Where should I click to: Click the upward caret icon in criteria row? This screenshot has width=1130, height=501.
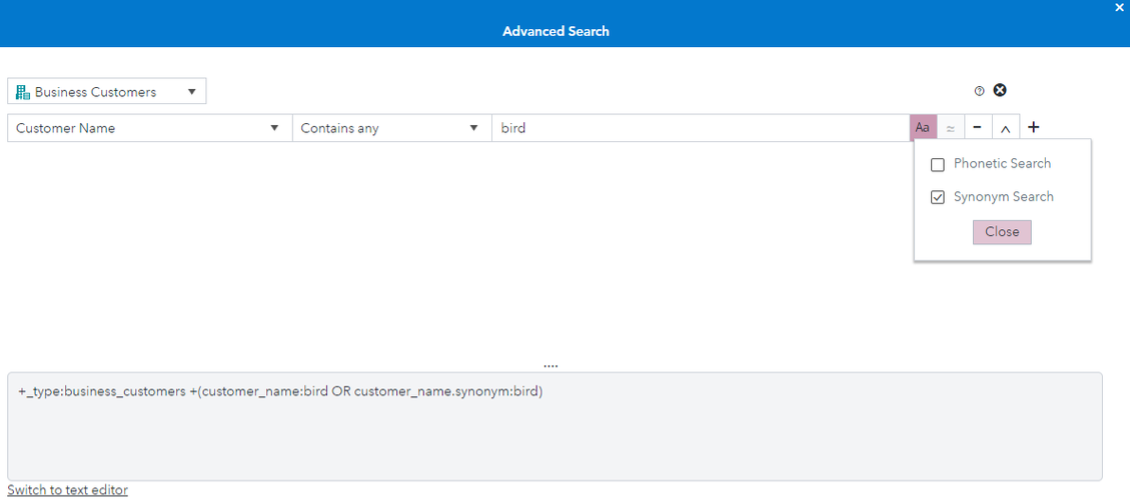(1005, 128)
